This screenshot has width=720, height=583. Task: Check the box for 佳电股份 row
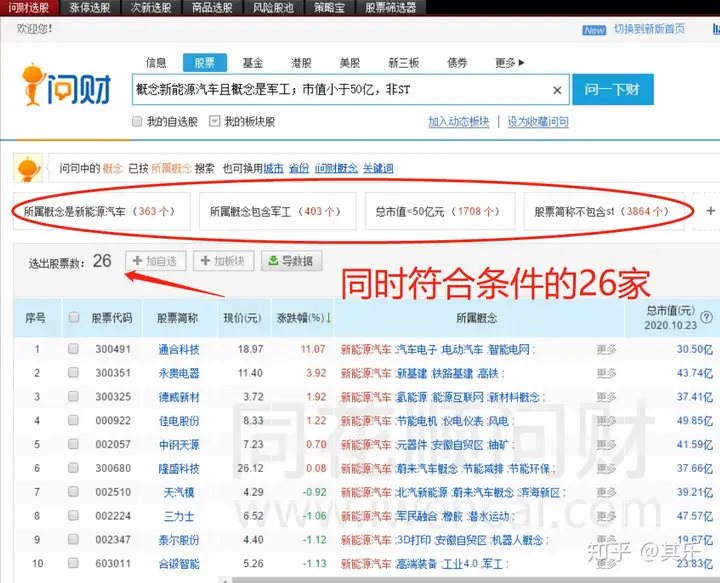click(73, 420)
